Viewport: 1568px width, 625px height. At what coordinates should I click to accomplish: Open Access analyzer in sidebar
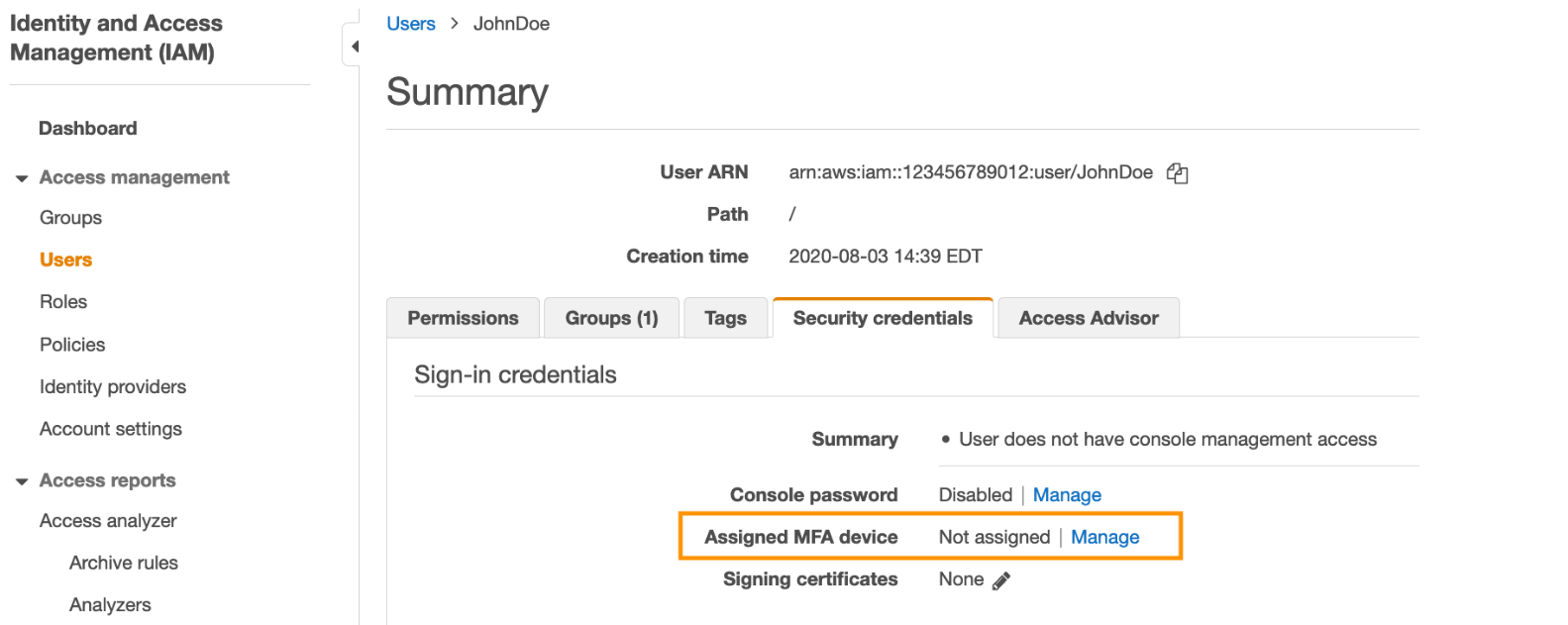coord(108,521)
